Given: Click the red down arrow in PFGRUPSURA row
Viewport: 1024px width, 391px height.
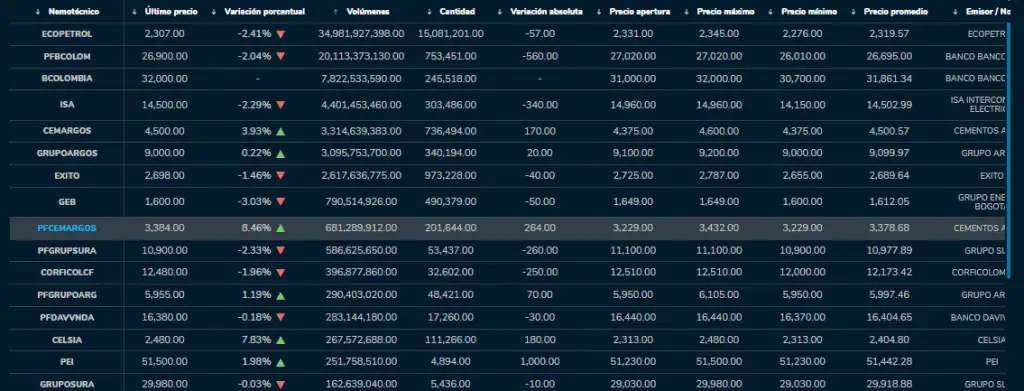Looking at the screenshot, I should tap(280, 251).
